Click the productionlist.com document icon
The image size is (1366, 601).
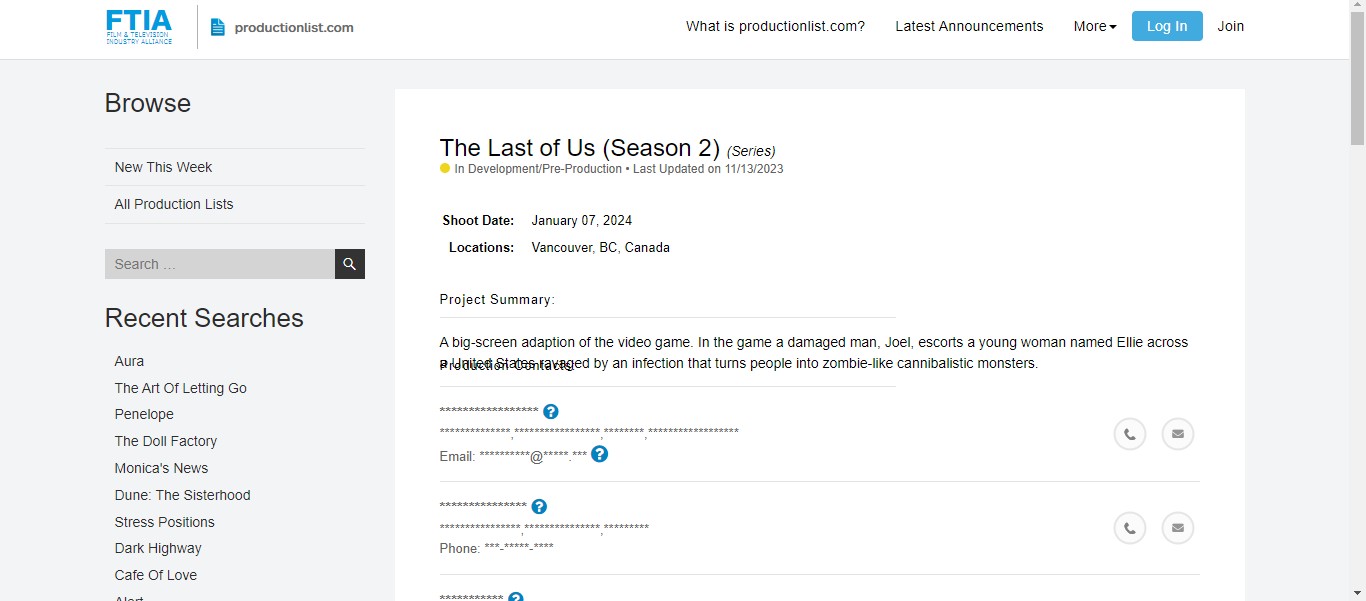click(x=218, y=28)
